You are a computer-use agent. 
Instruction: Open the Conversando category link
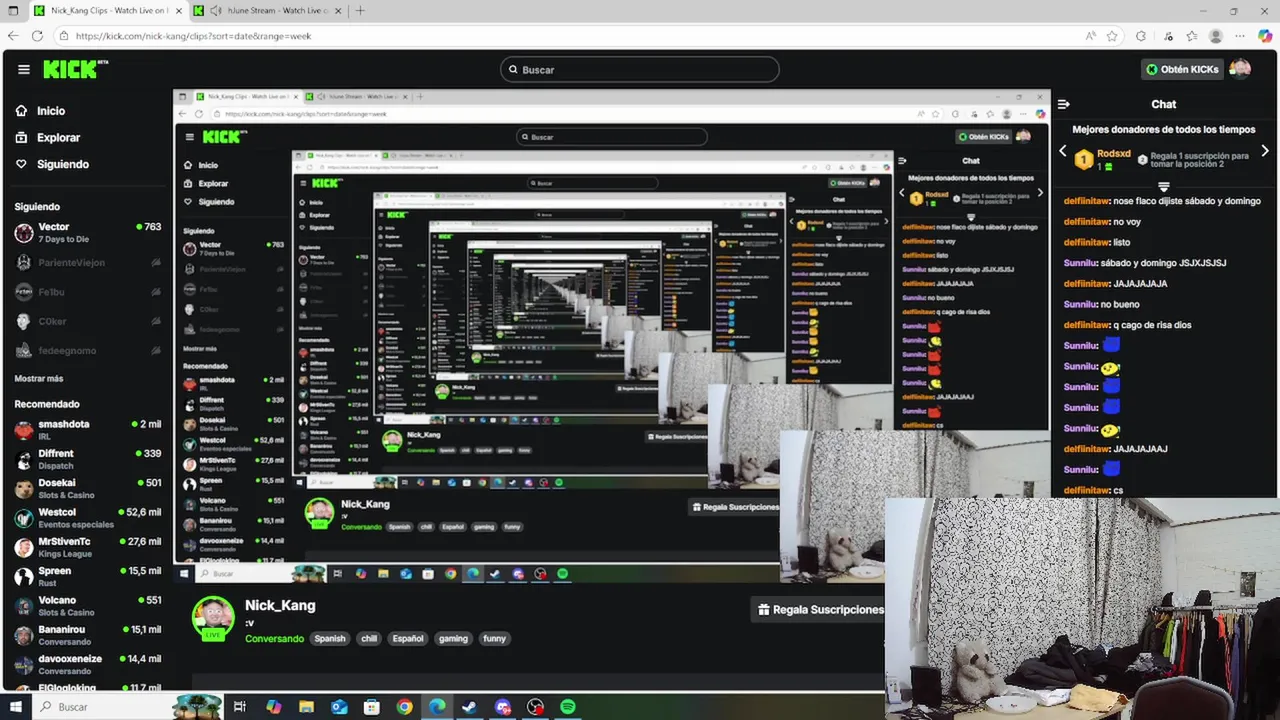pos(274,638)
